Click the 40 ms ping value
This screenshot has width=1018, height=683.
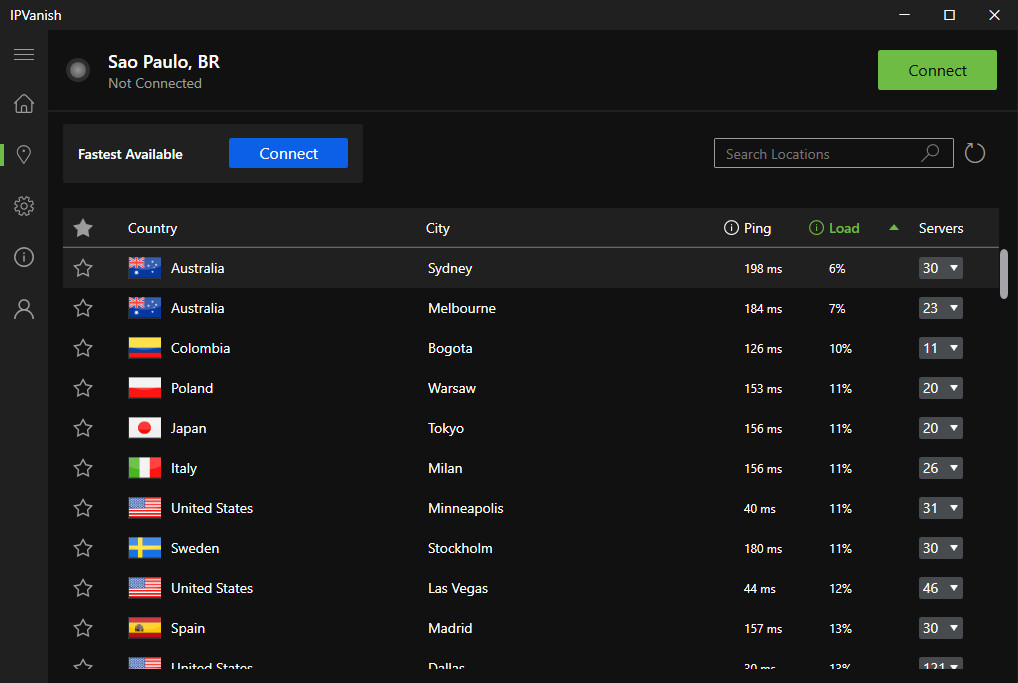click(760, 509)
